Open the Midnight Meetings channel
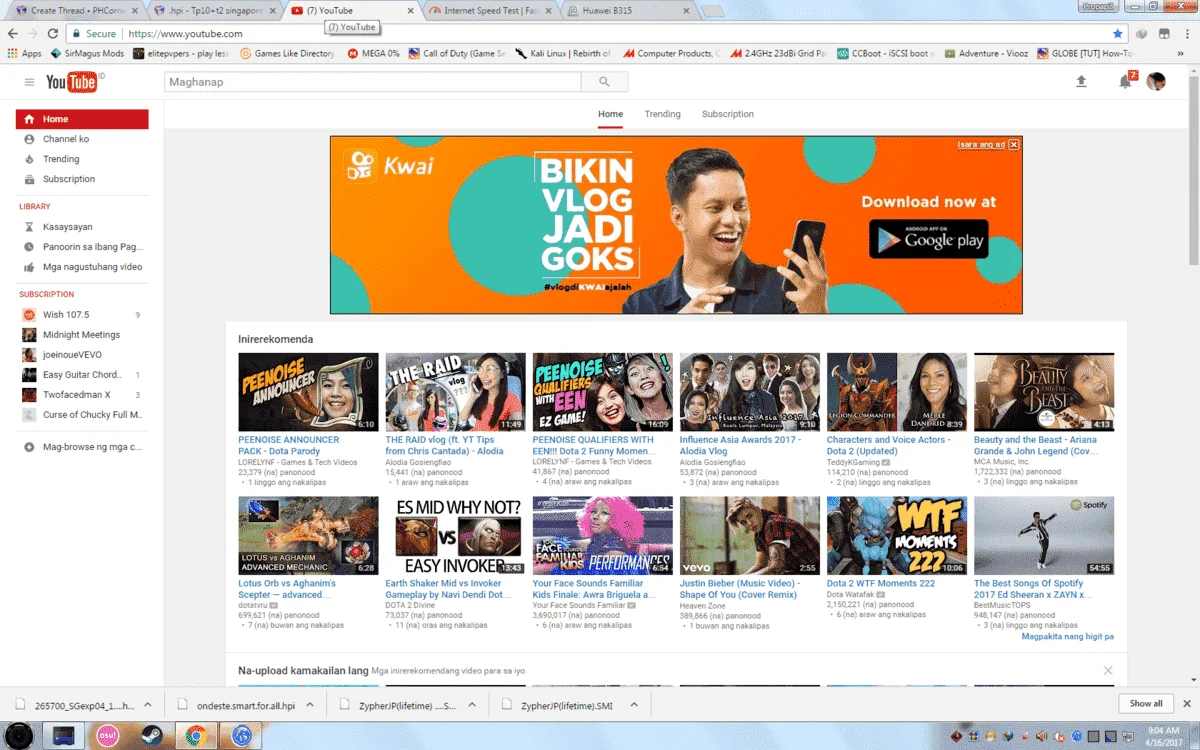This screenshot has height=750, width=1200. pos(82,335)
